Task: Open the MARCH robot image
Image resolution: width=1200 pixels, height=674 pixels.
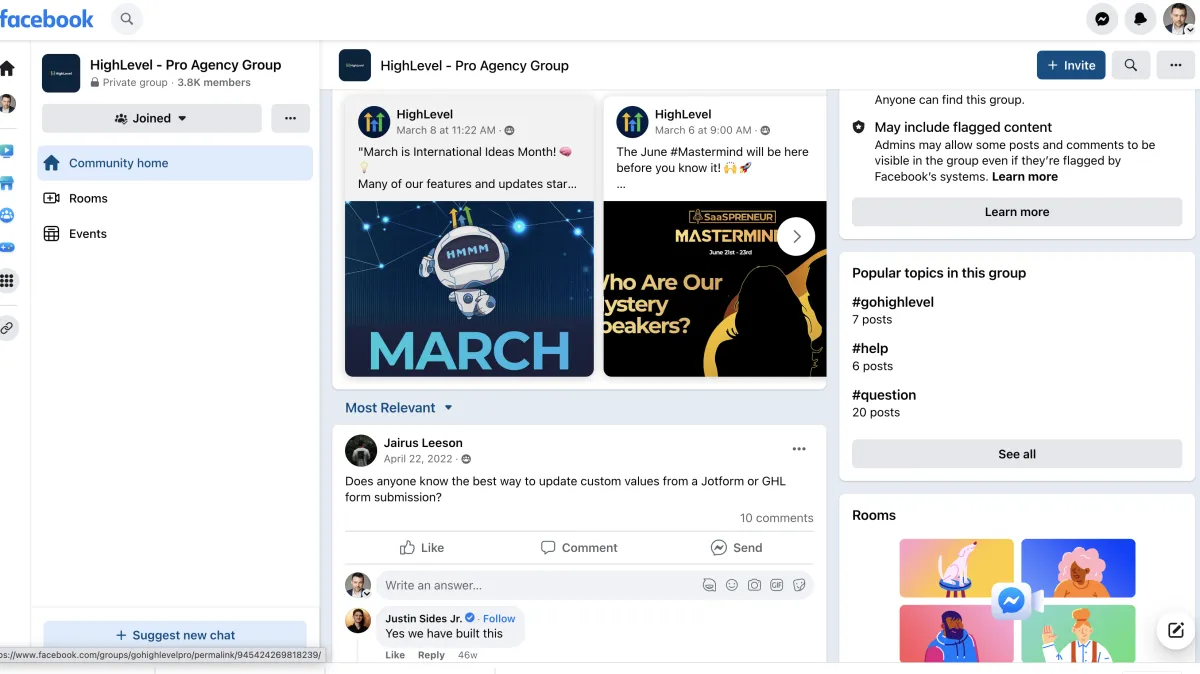Action: [x=469, y=289]
